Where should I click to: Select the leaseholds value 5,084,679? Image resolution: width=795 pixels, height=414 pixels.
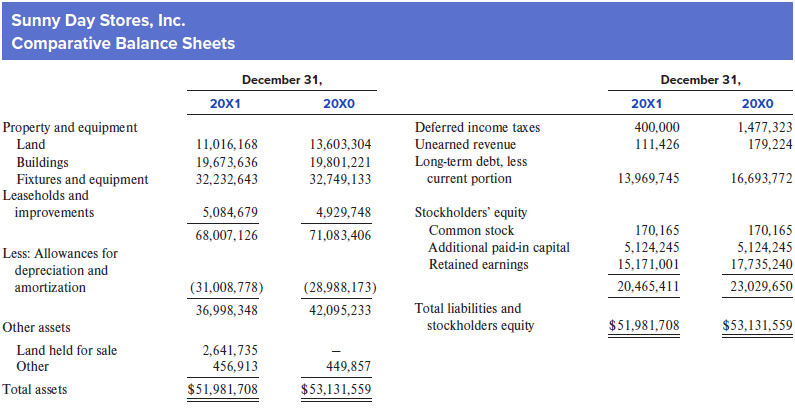click(230, 212)
